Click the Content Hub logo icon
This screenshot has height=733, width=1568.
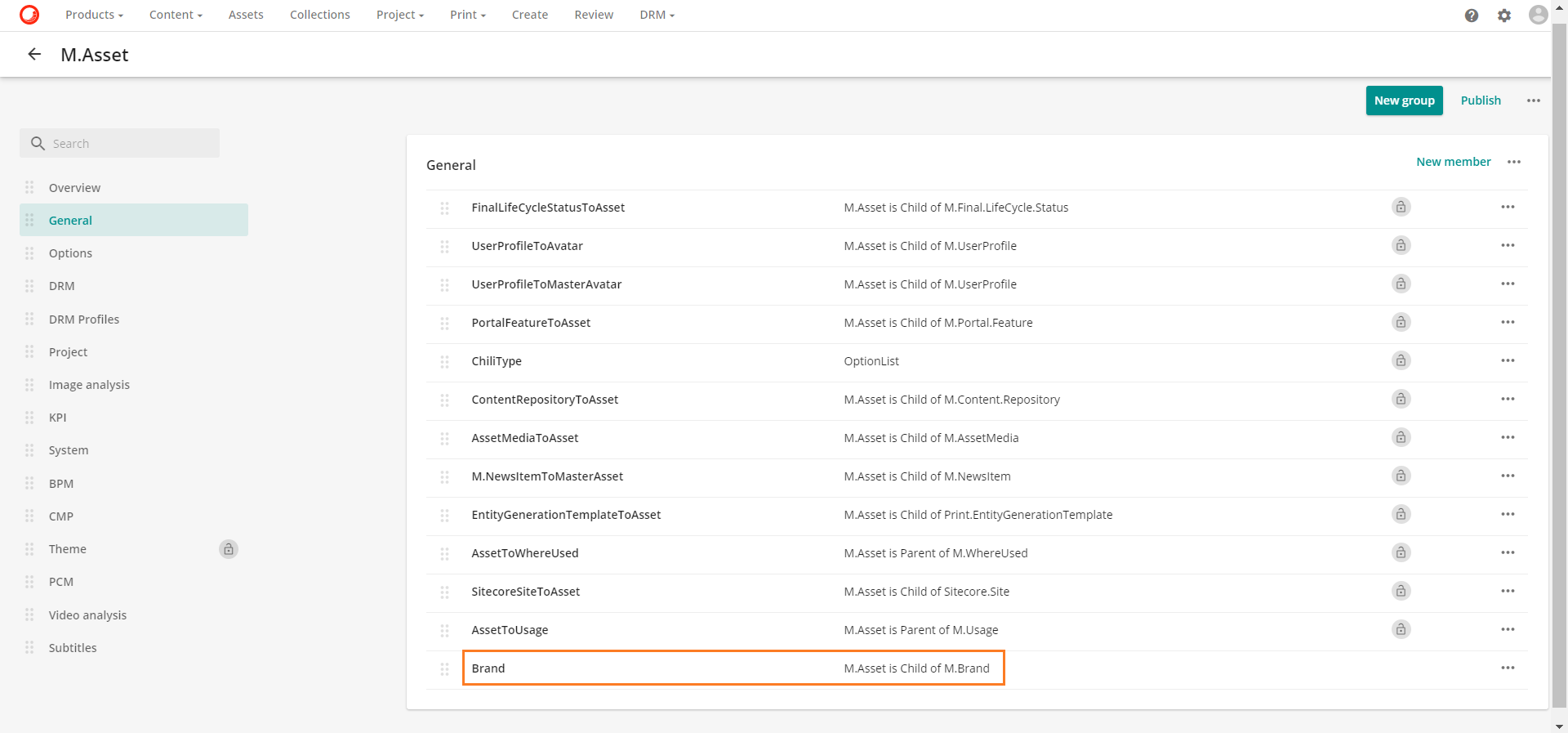(x=29, y=15)
